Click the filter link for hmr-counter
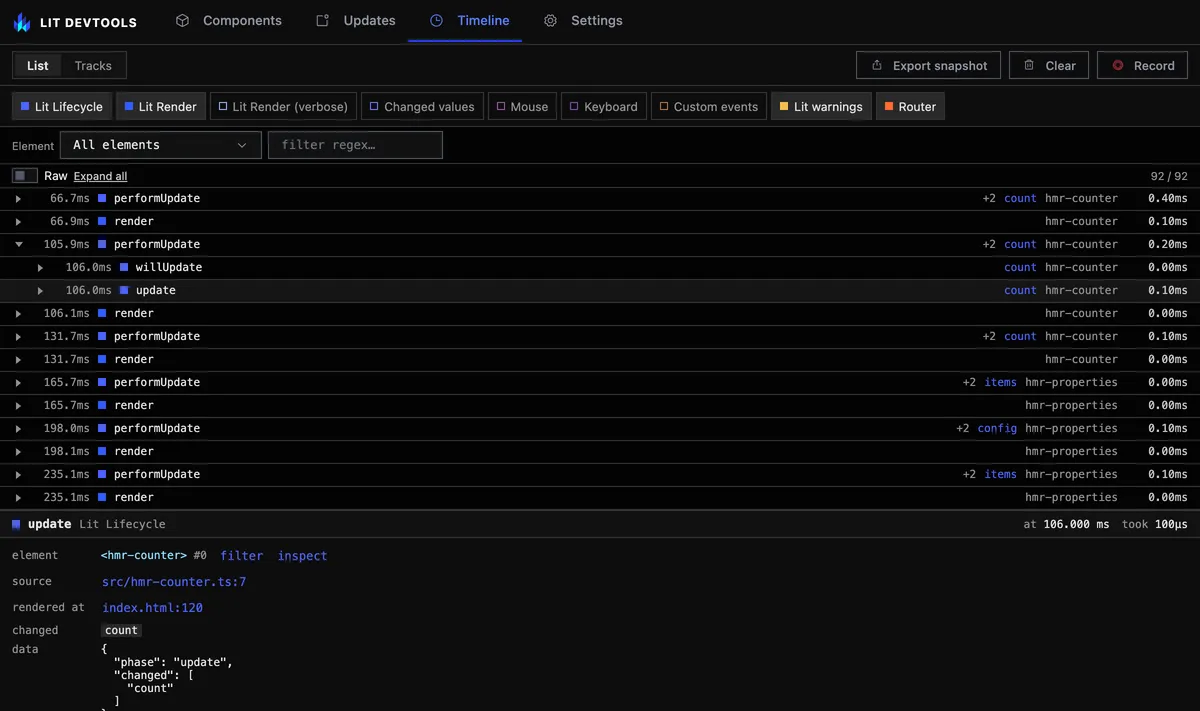 [x=242, y=556]
